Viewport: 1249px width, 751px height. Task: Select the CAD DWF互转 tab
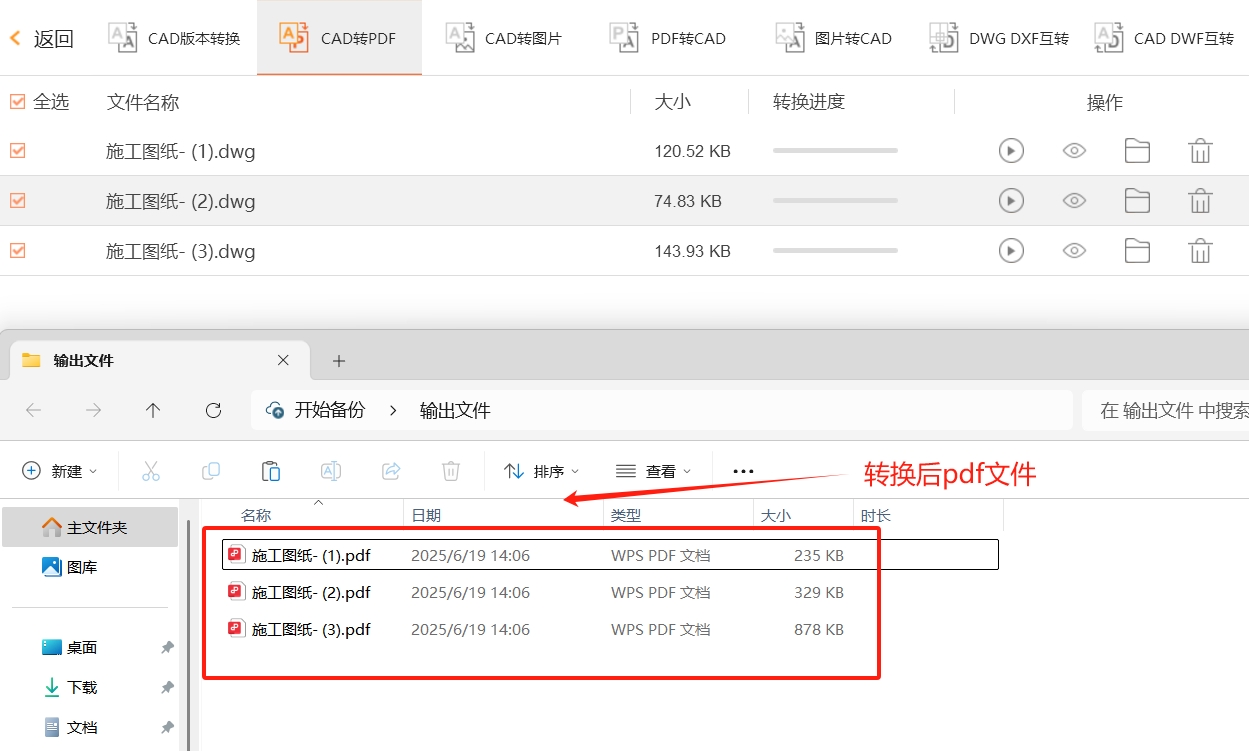1163,37
